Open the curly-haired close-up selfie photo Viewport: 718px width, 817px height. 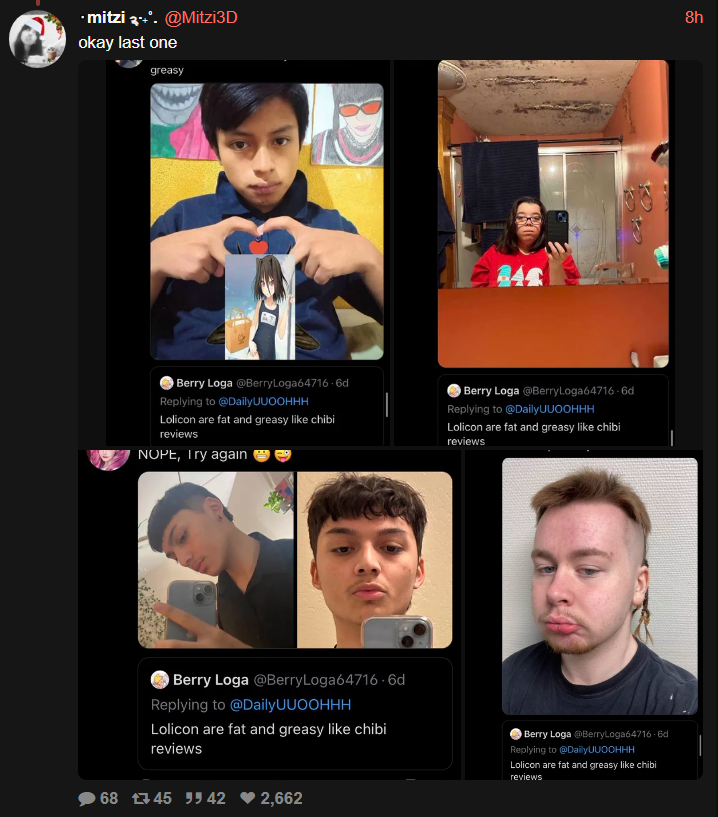(x=375, y=560)
